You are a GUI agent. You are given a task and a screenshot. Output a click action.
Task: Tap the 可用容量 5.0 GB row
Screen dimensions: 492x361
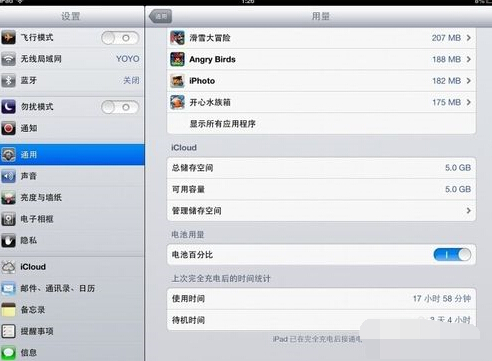click(x=321, y=189)
